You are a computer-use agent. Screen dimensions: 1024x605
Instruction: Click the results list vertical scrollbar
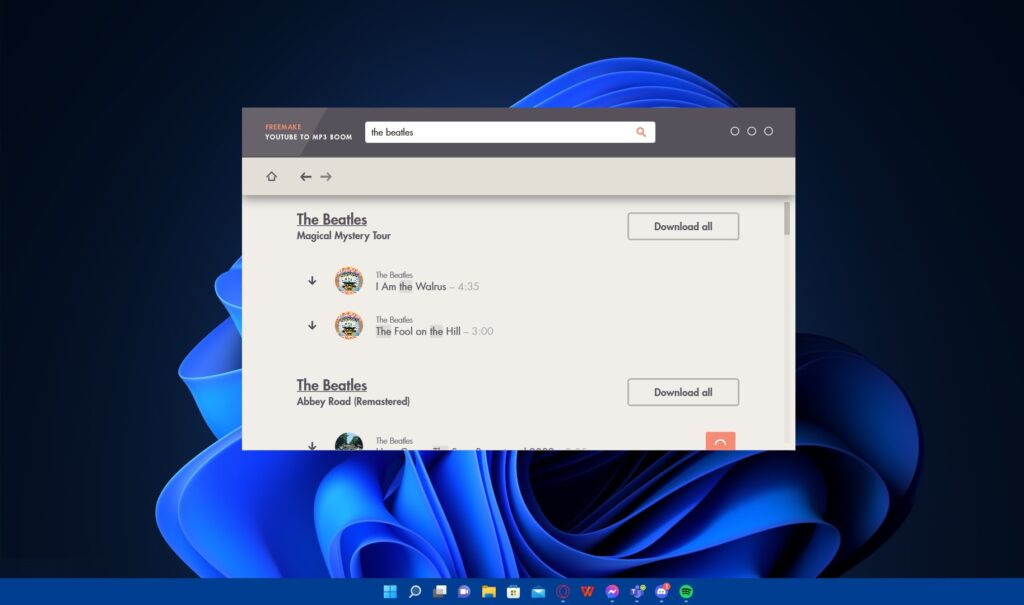point(787,218)
